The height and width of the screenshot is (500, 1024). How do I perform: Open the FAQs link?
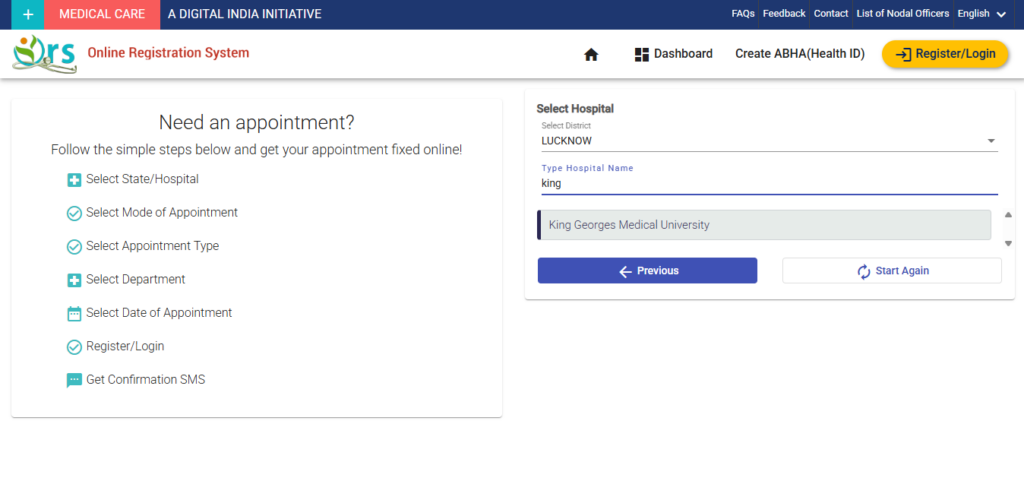(743, 14)
